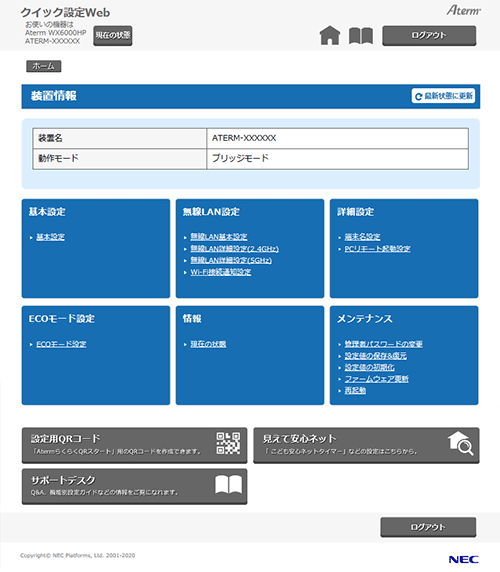Click the home icon in header
The width and height of the screenshot is (500, 572).
coord(330,36)
